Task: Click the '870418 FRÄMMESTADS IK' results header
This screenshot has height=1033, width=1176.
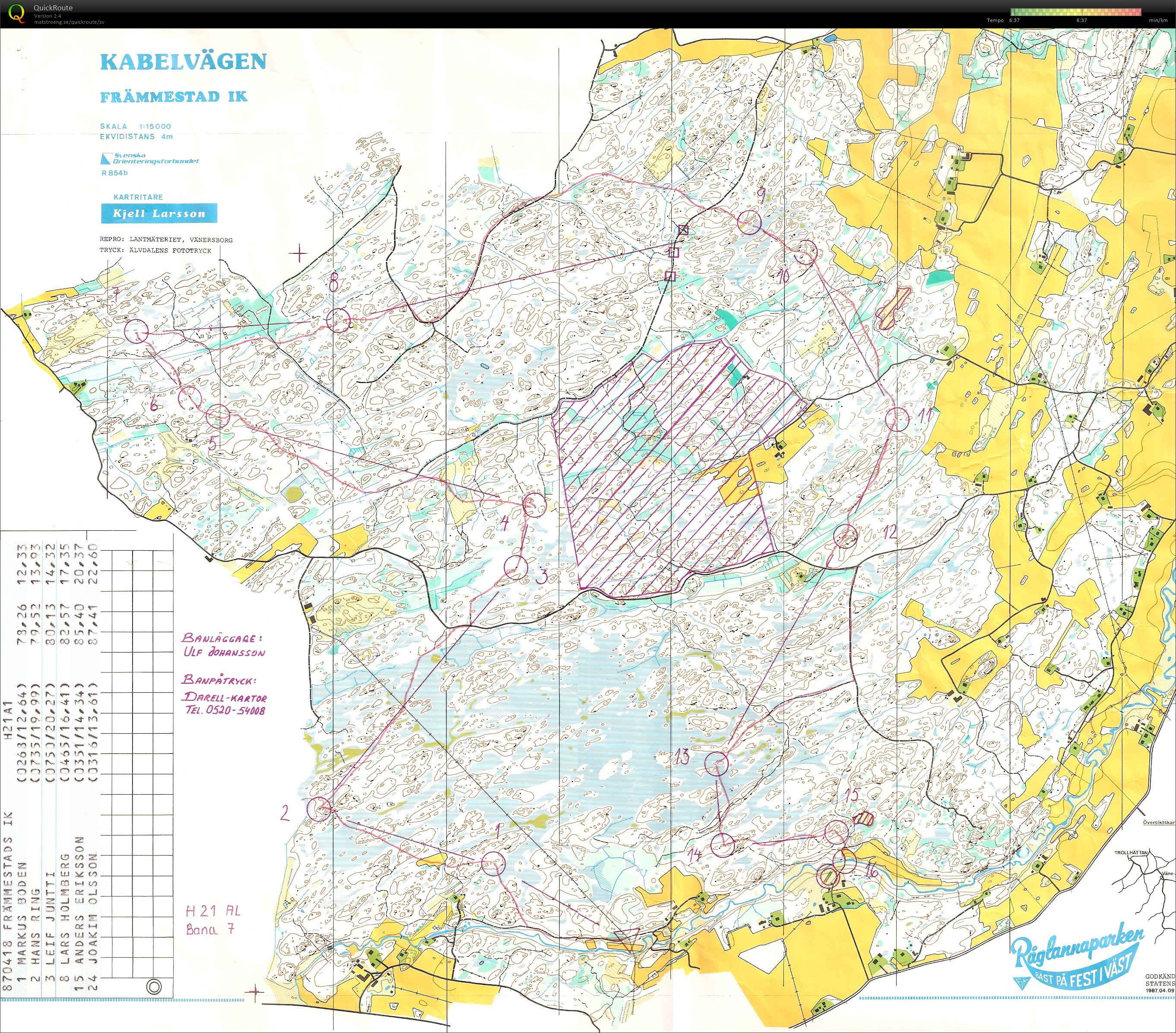Action: [7, 902]
